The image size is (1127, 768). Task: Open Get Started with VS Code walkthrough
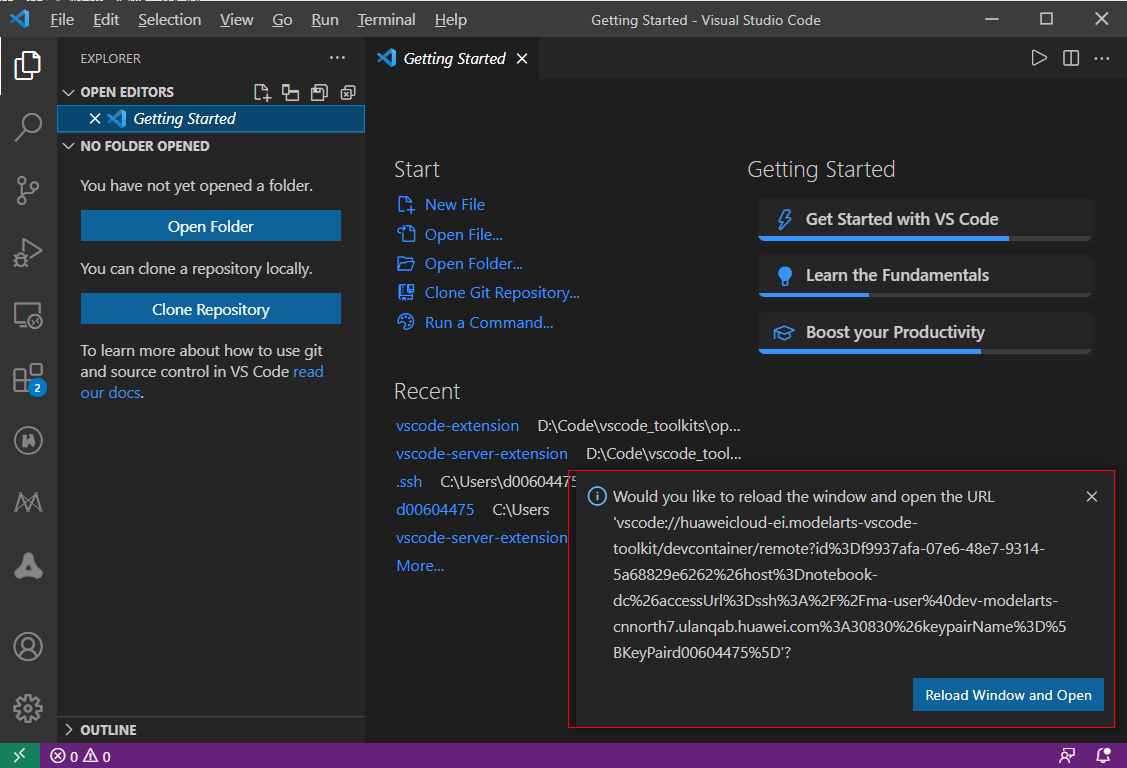[x=924, y=219]
